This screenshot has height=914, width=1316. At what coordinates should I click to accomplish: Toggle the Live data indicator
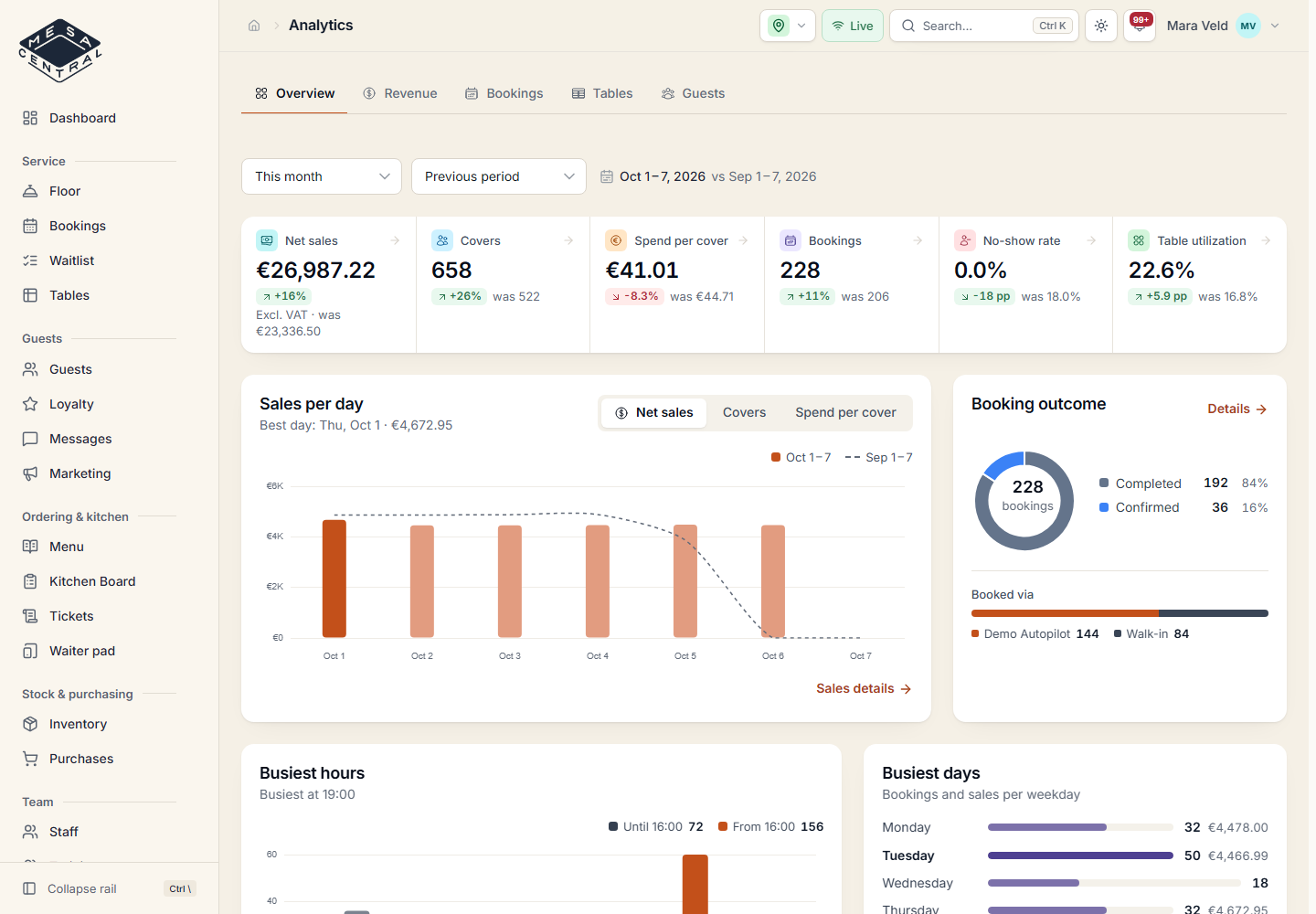pyautogui.click(x=853, y=26)
